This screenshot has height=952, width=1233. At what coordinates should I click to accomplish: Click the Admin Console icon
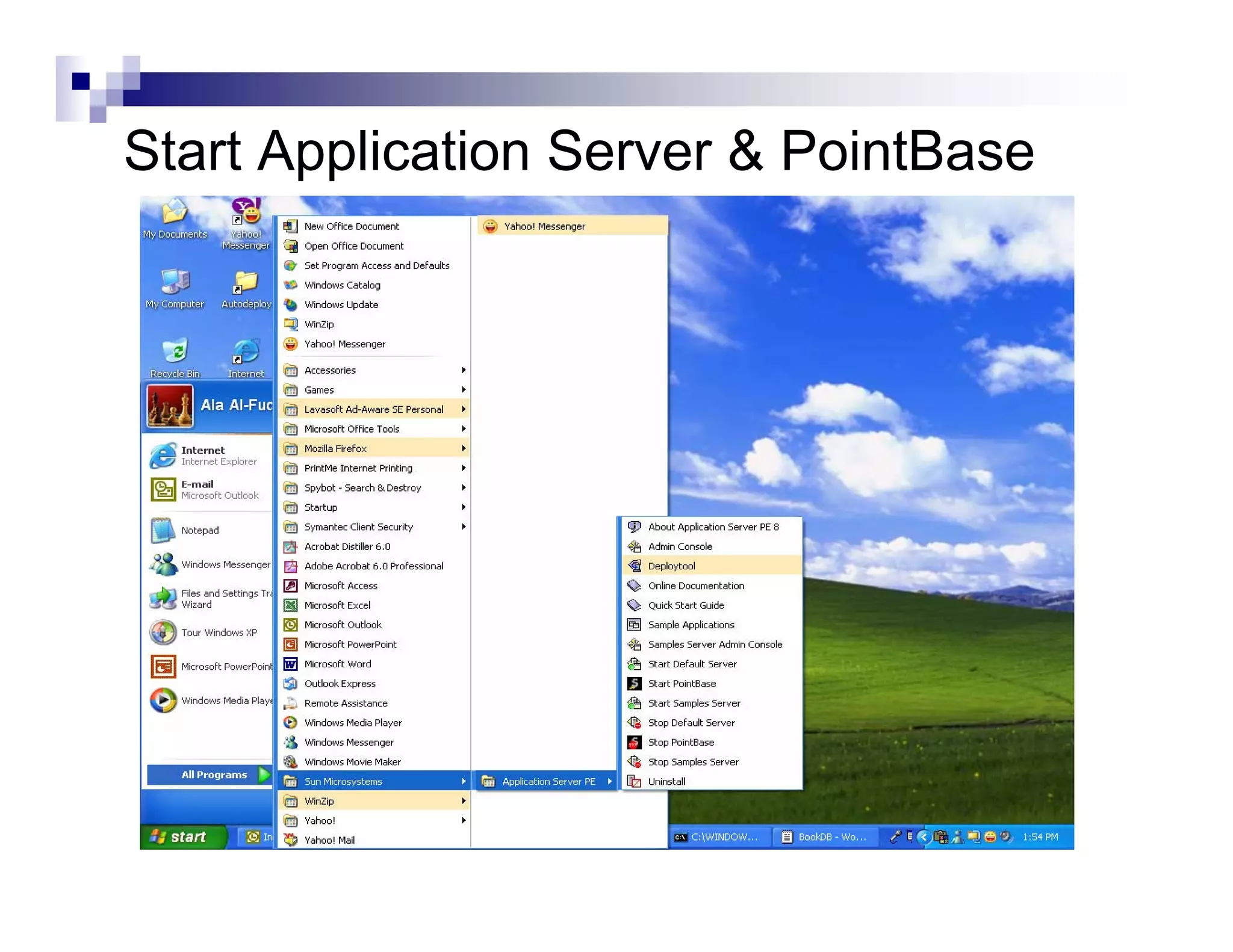pyautogui.click(x=634, y=546)
